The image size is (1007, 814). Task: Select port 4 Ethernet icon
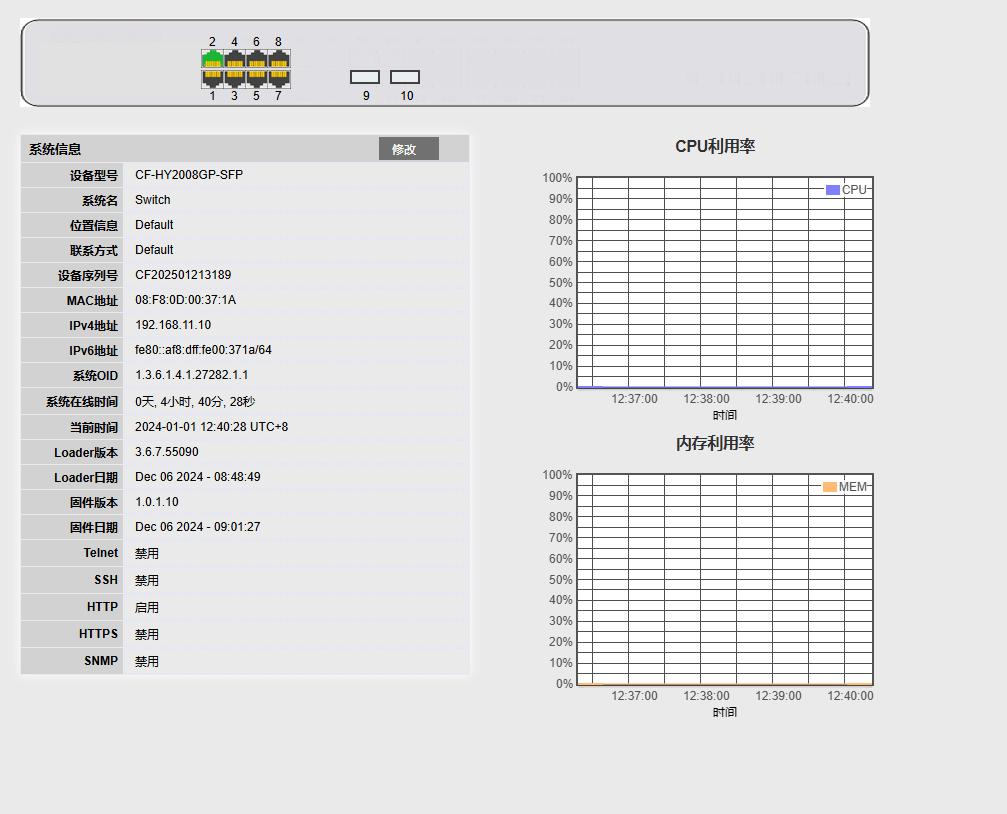coord(234,59)
